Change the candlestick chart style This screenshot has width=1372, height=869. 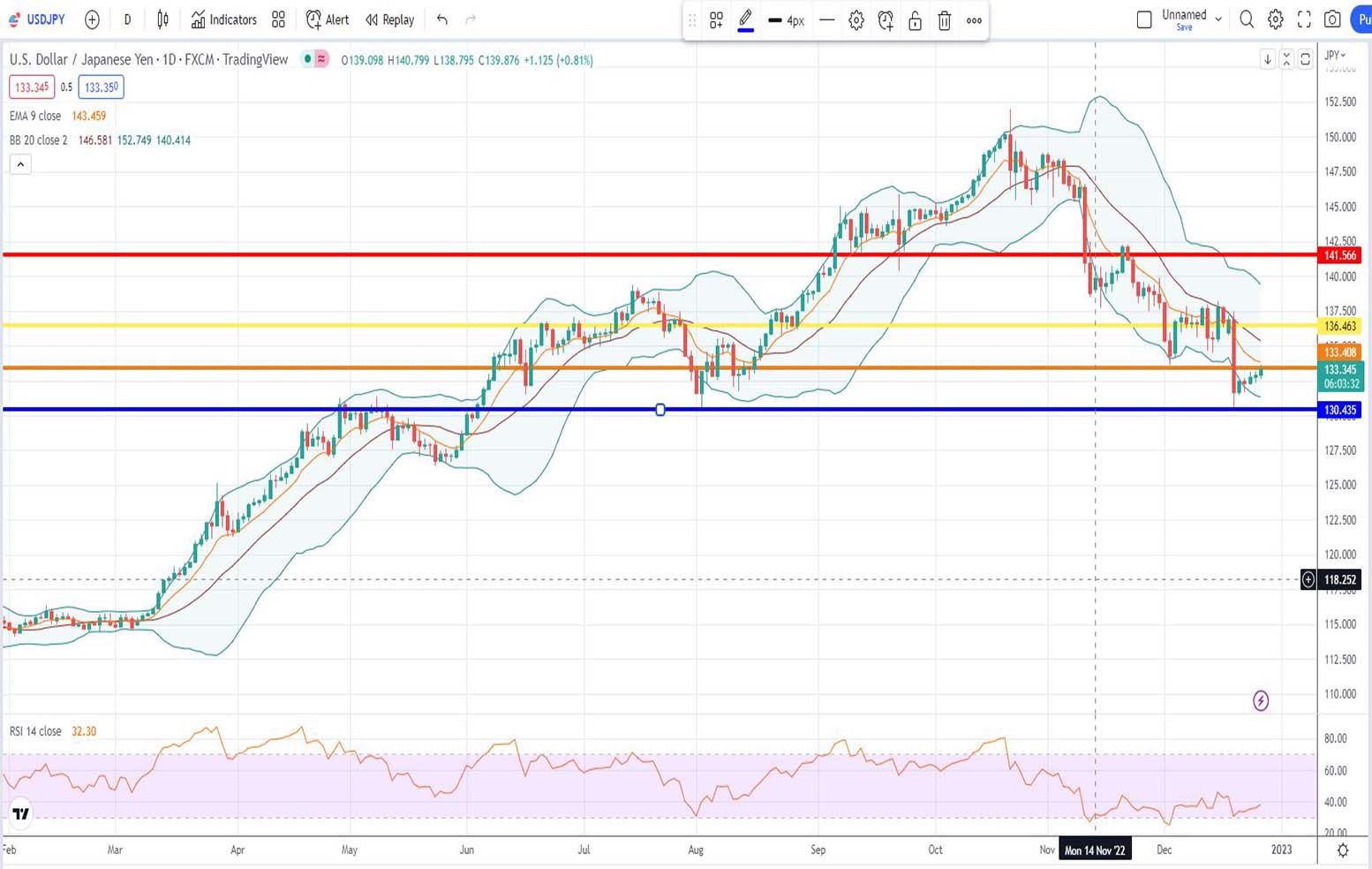(x=163, y=19)
